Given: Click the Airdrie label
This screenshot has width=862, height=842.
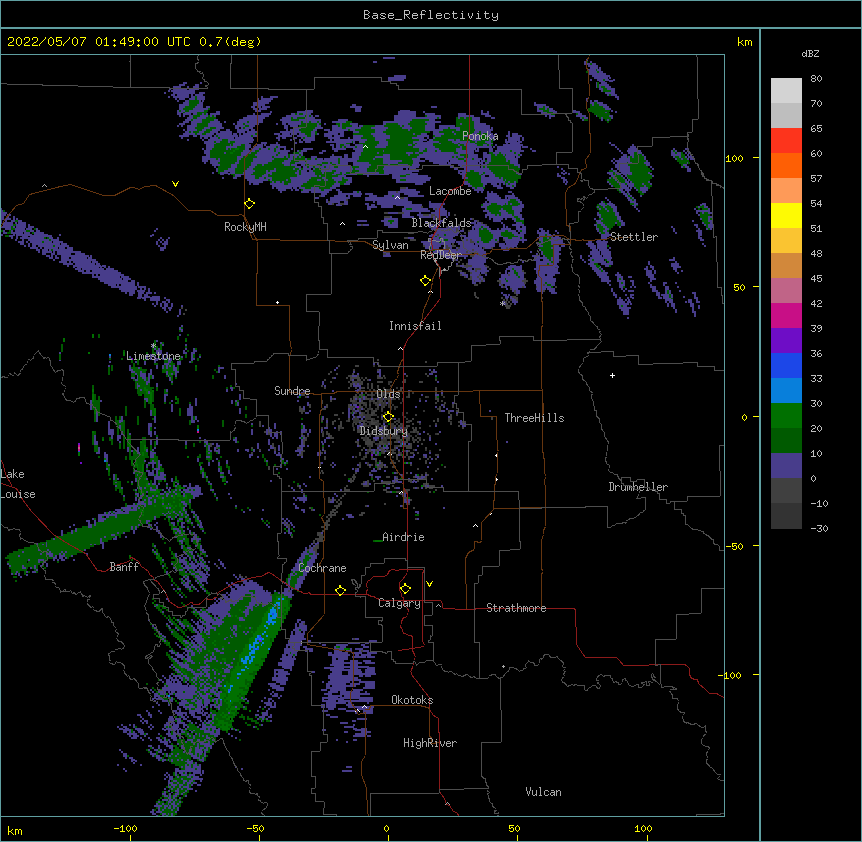Looking at the screenshot, I should coord(403,537).
